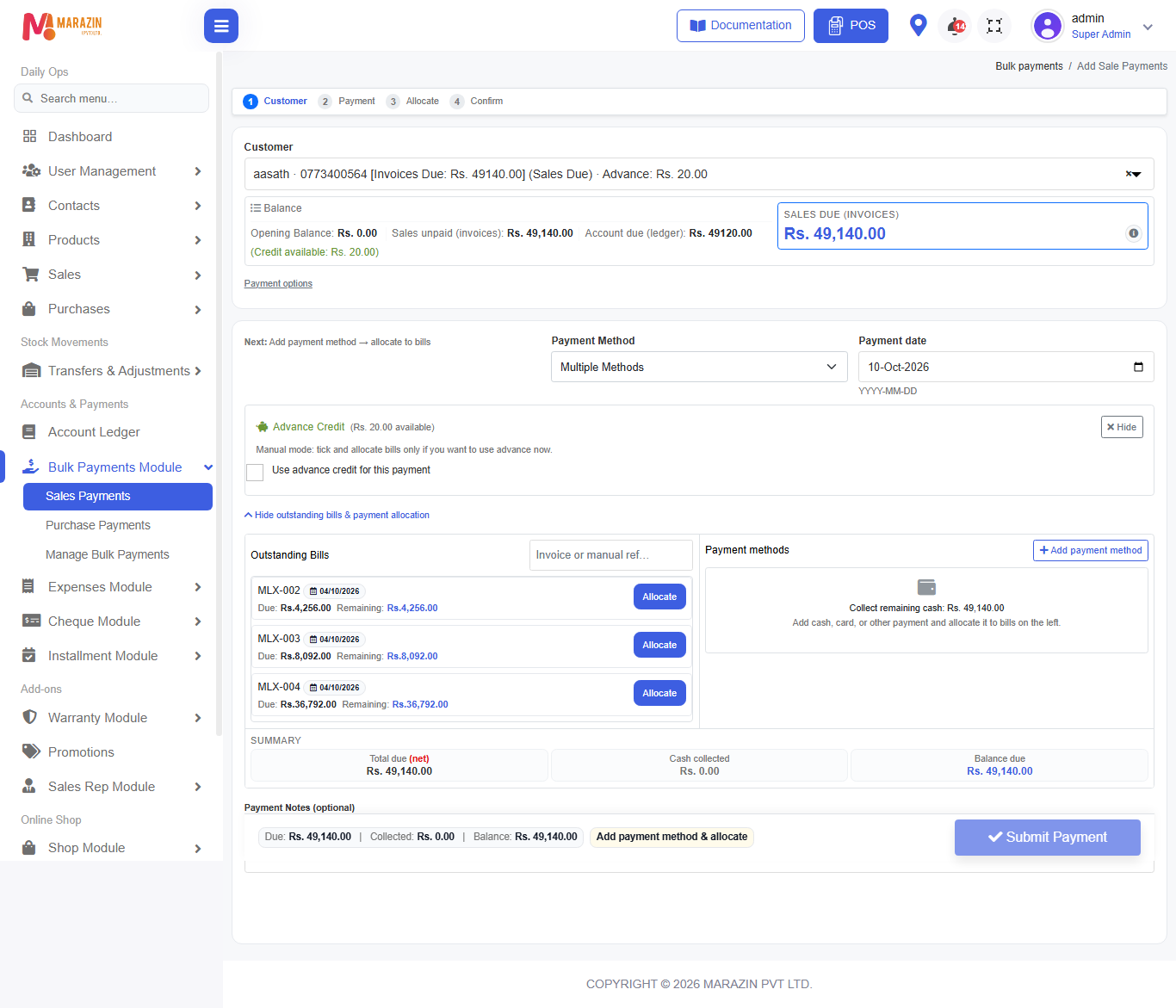1176x1008 pixels.
Task: Expand the Sales submenu arrow
Action: point(198,275)
